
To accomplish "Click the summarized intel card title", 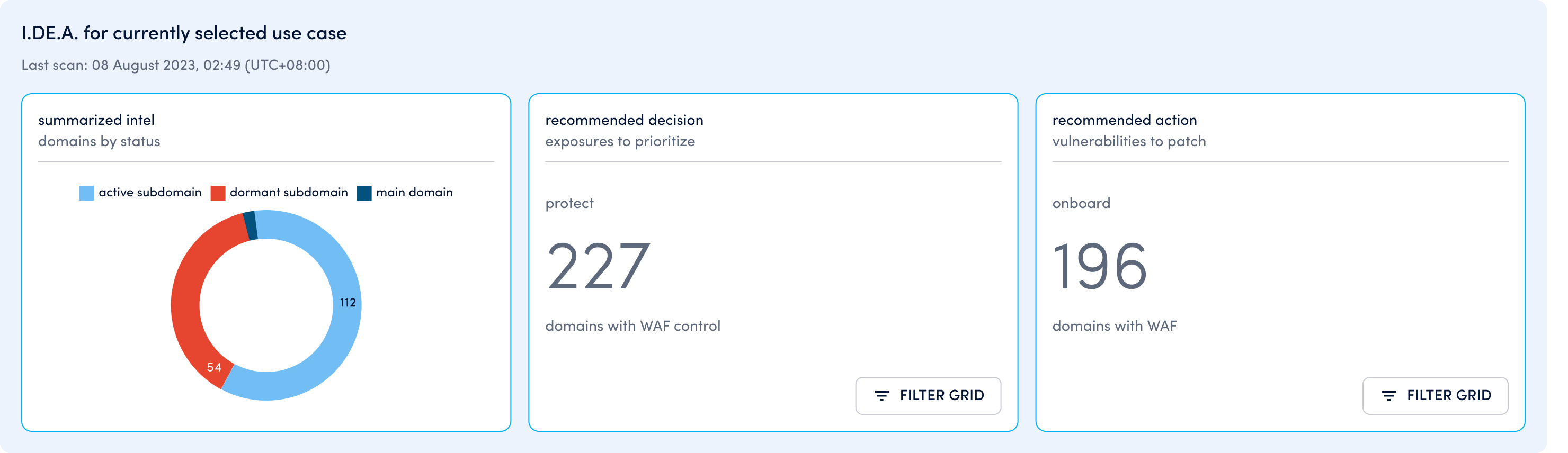I will pos(96,121).
